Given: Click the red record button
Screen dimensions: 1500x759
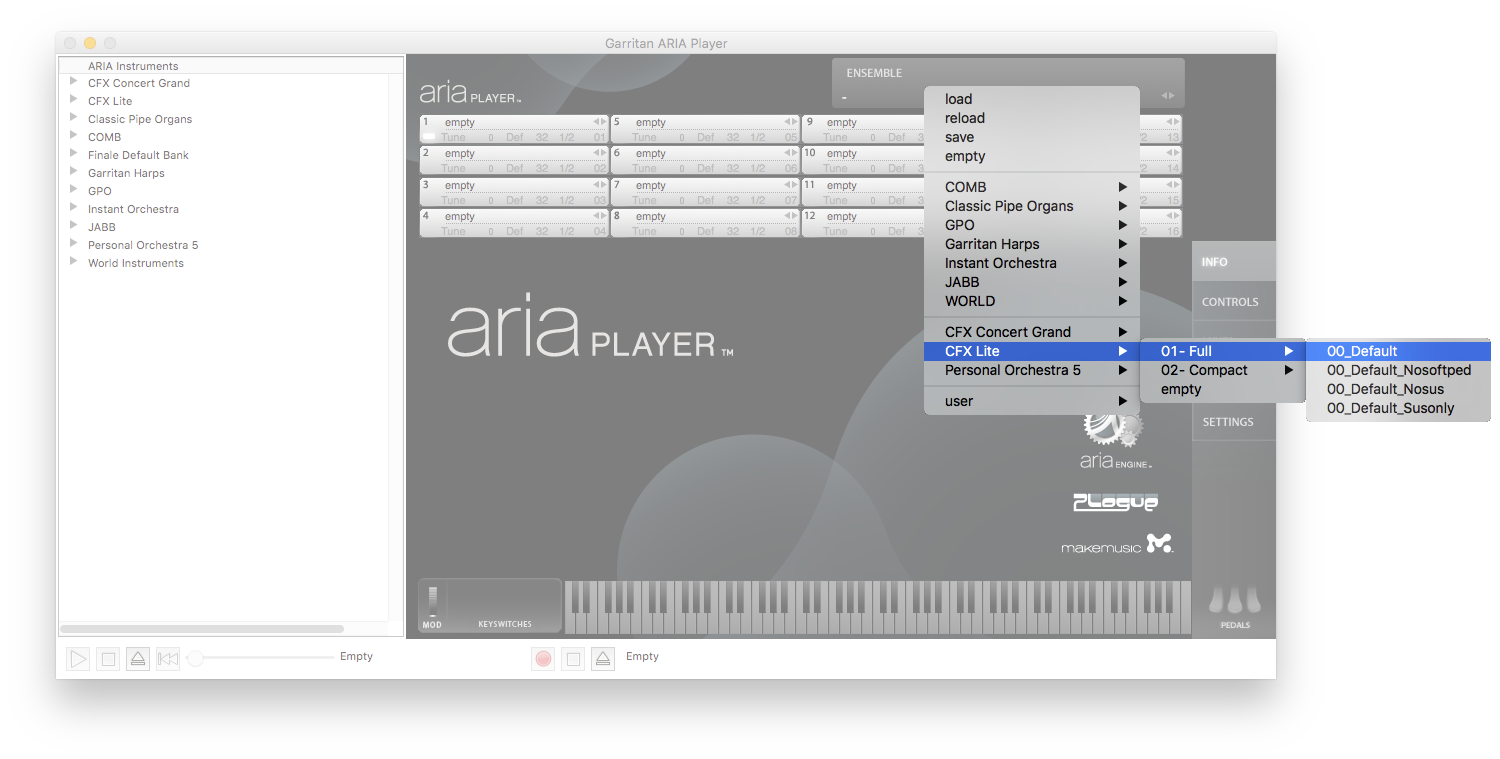Looking at the screenshot, I should tap(543, 658).
